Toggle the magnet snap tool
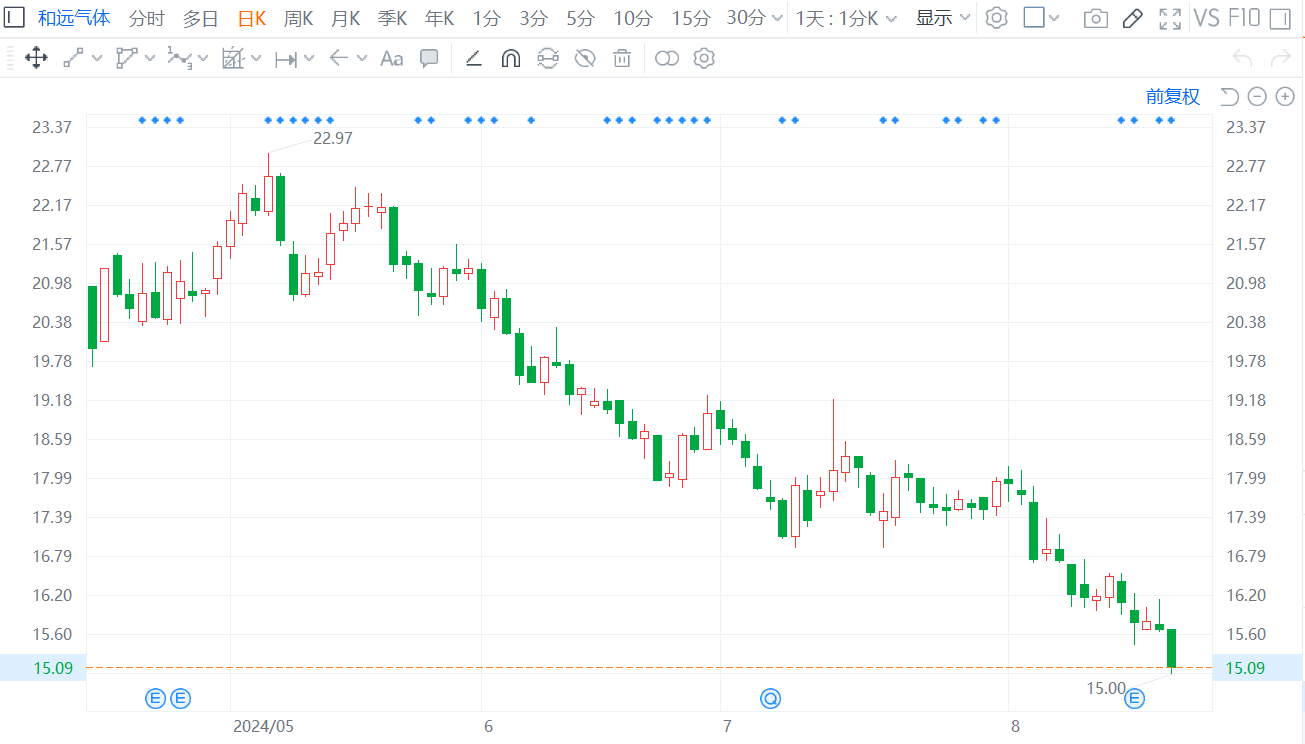Image resolution: width=1305 pixels, height=744 pixels. (510, 58)
